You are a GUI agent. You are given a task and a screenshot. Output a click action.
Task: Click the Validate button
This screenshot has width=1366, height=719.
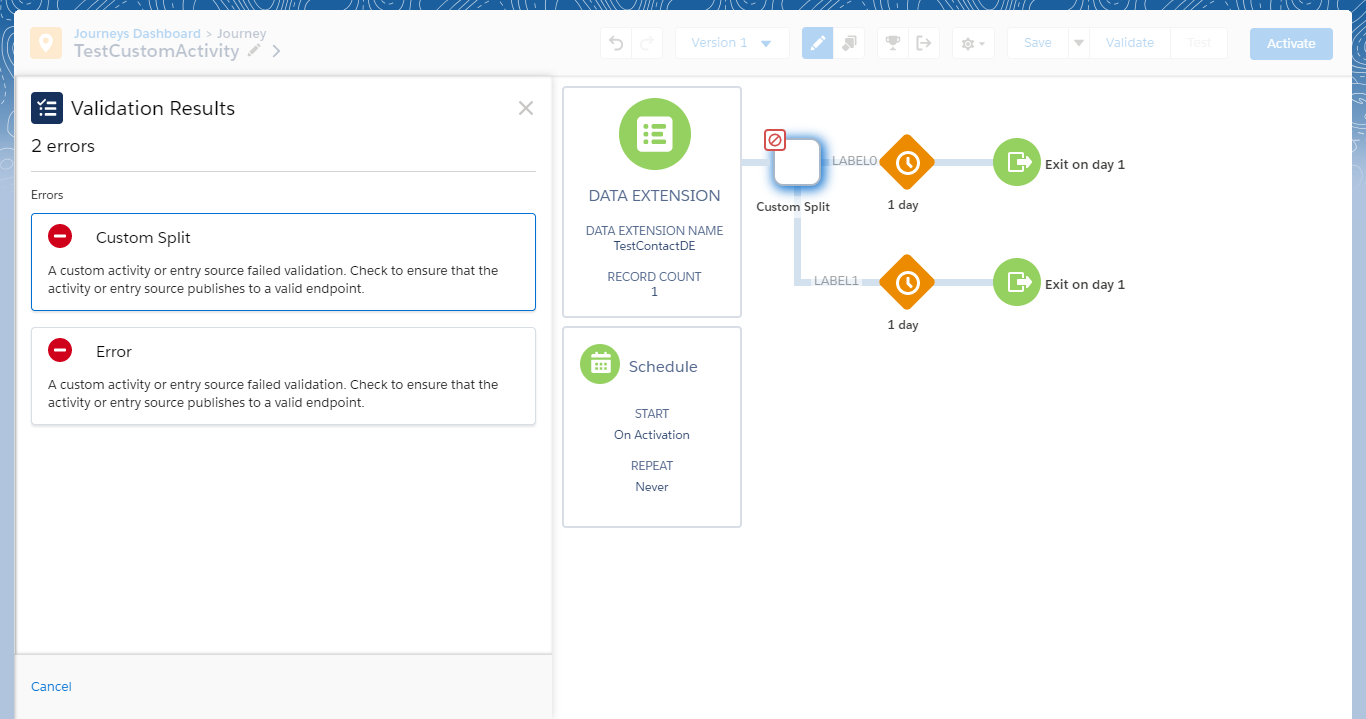1129,43
